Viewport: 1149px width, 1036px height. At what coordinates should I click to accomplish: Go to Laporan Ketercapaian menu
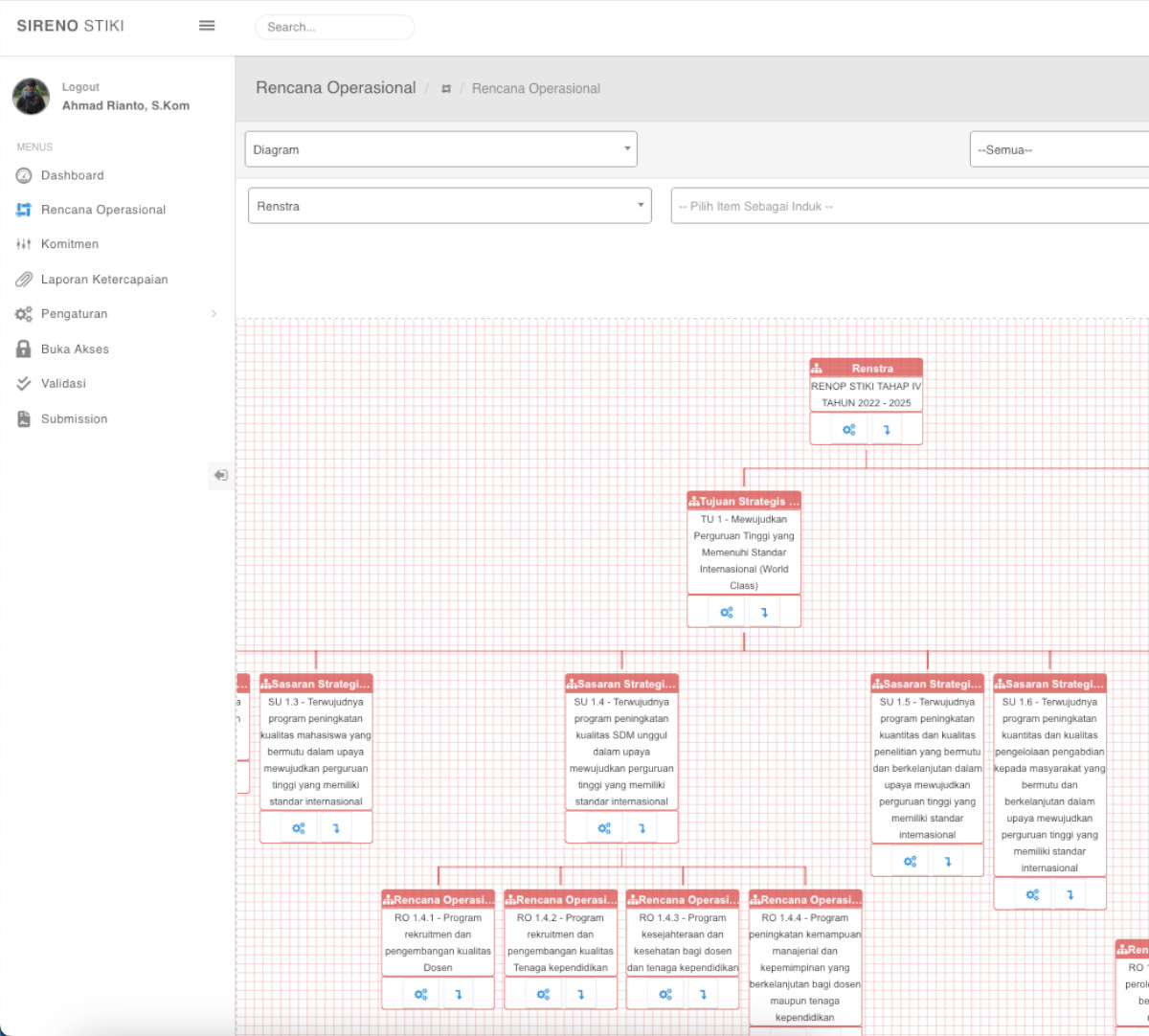coord(104,280)
